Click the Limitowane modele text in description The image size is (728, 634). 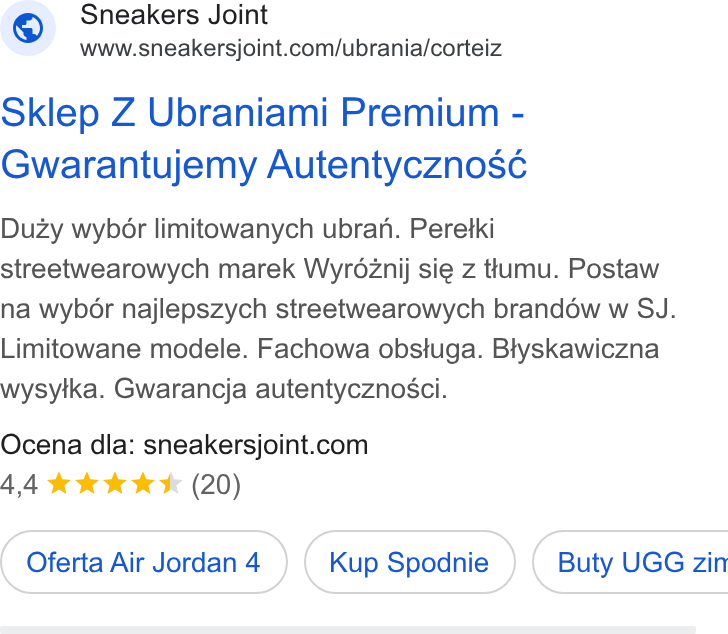pos(124,349)
